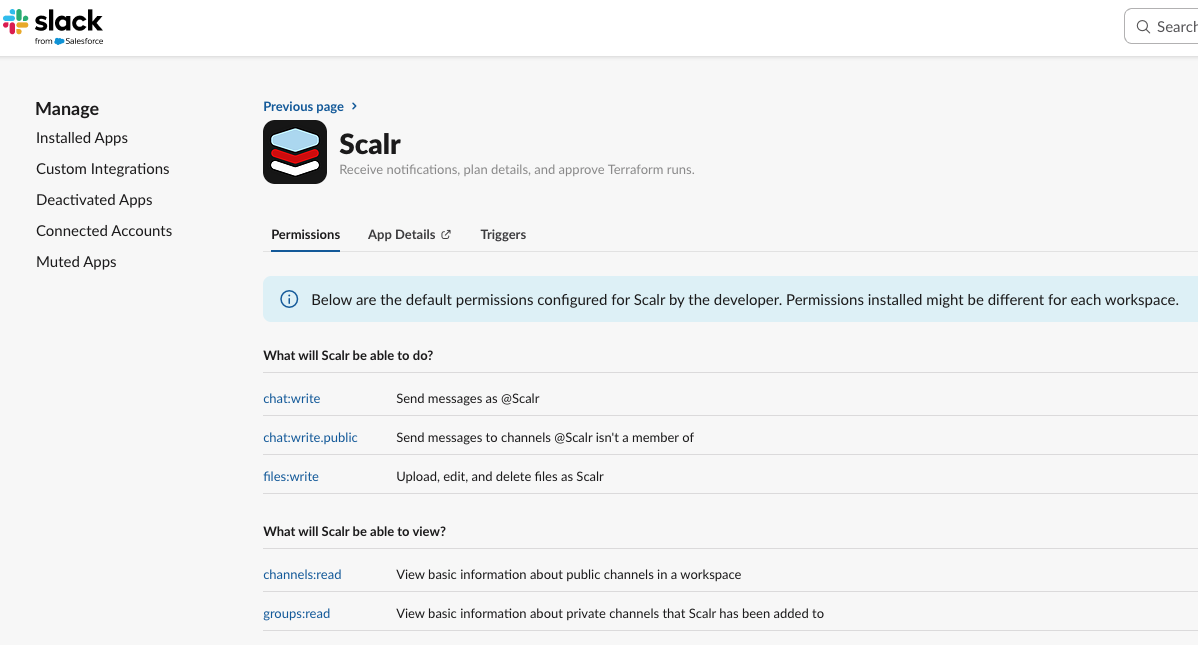The image size is (1198, 645).
Task: Click 'What will Scalr be able to do?' heading
Action: 348,355
